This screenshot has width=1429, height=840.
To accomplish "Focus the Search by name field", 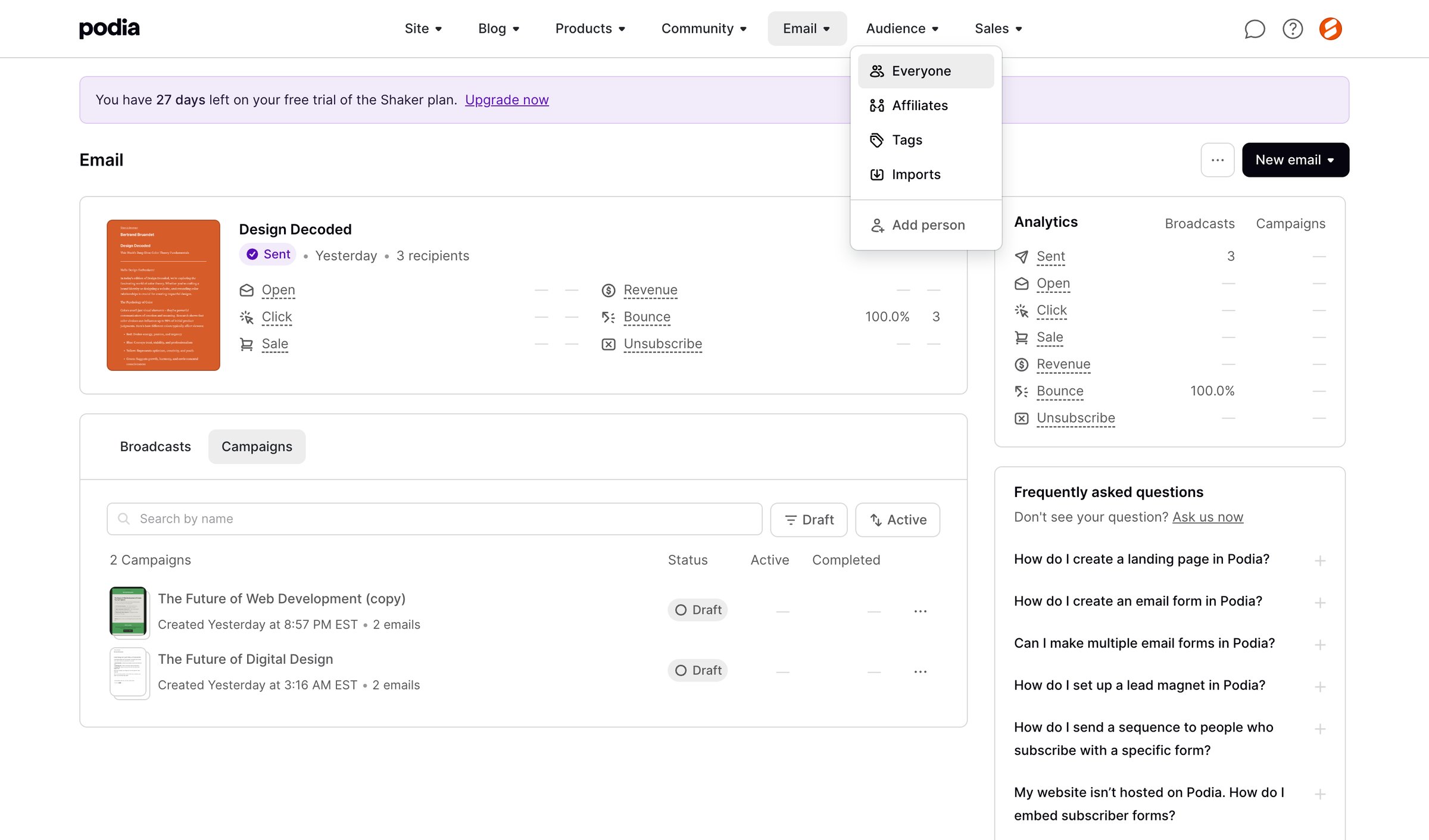I will [x=435, y=519].
